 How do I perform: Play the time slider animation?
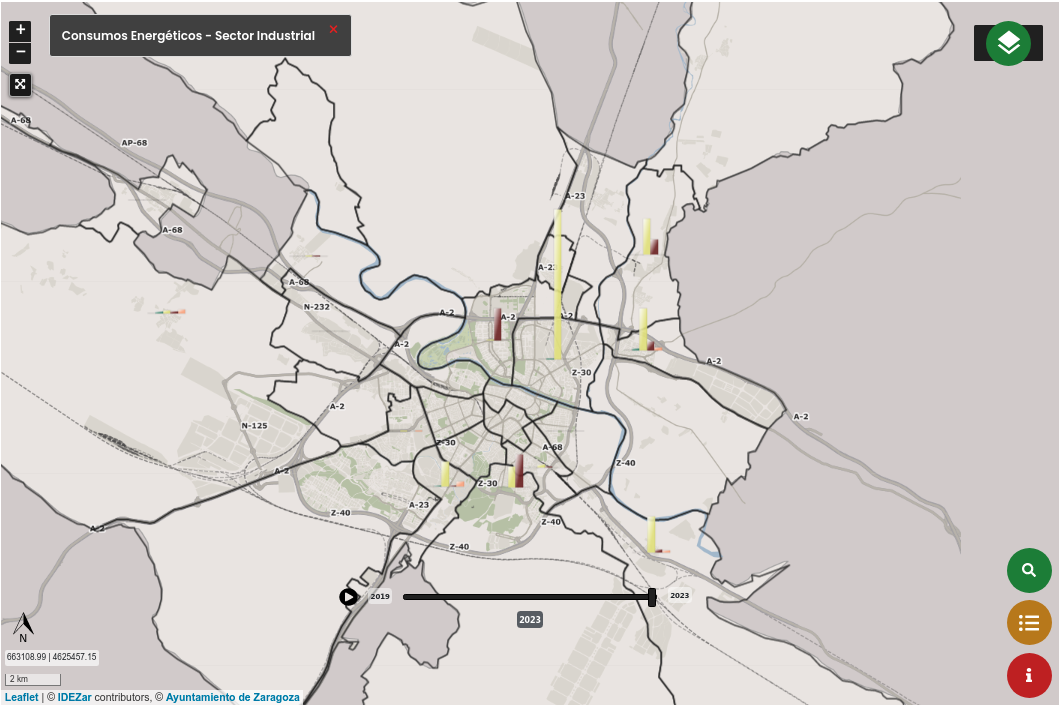coord(348,596)
